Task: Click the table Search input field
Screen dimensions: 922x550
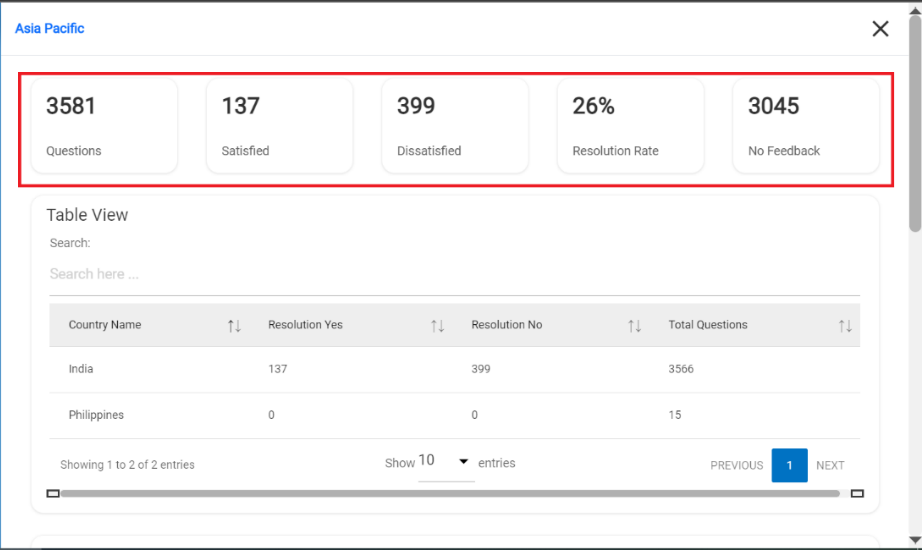Action: click(454, 274)
